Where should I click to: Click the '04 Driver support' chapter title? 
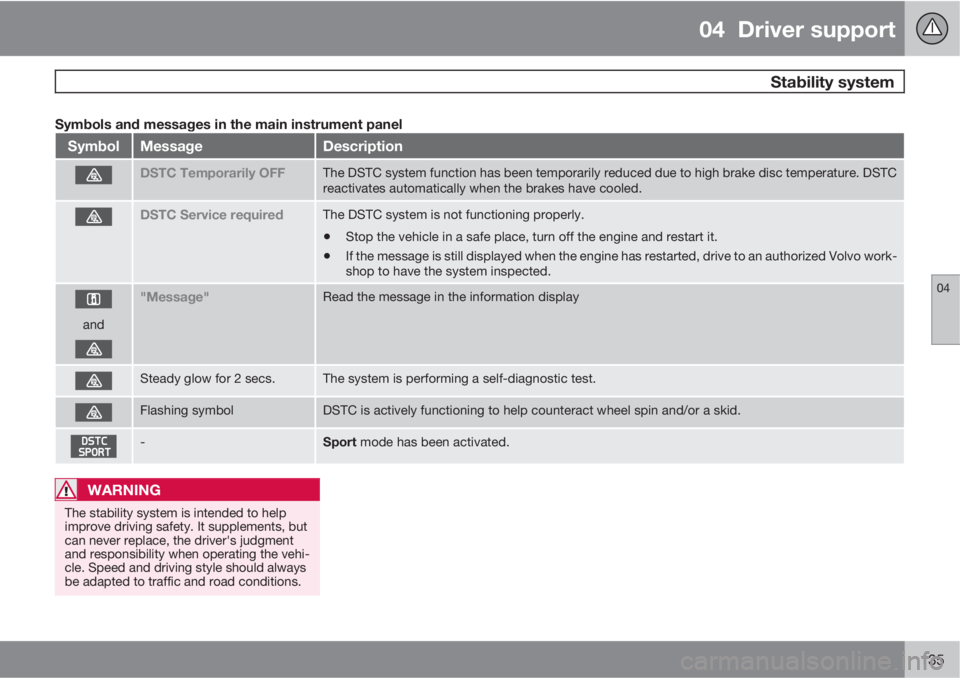797,29
